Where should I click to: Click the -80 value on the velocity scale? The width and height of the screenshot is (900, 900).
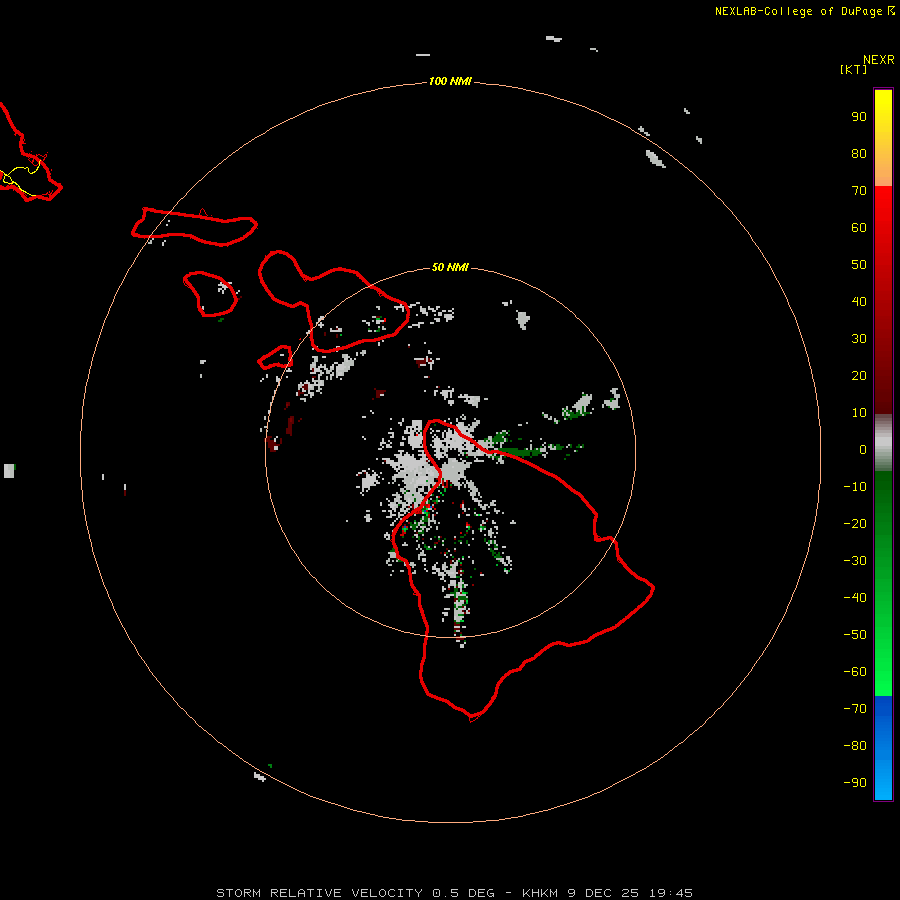click(x=855, y=746)
